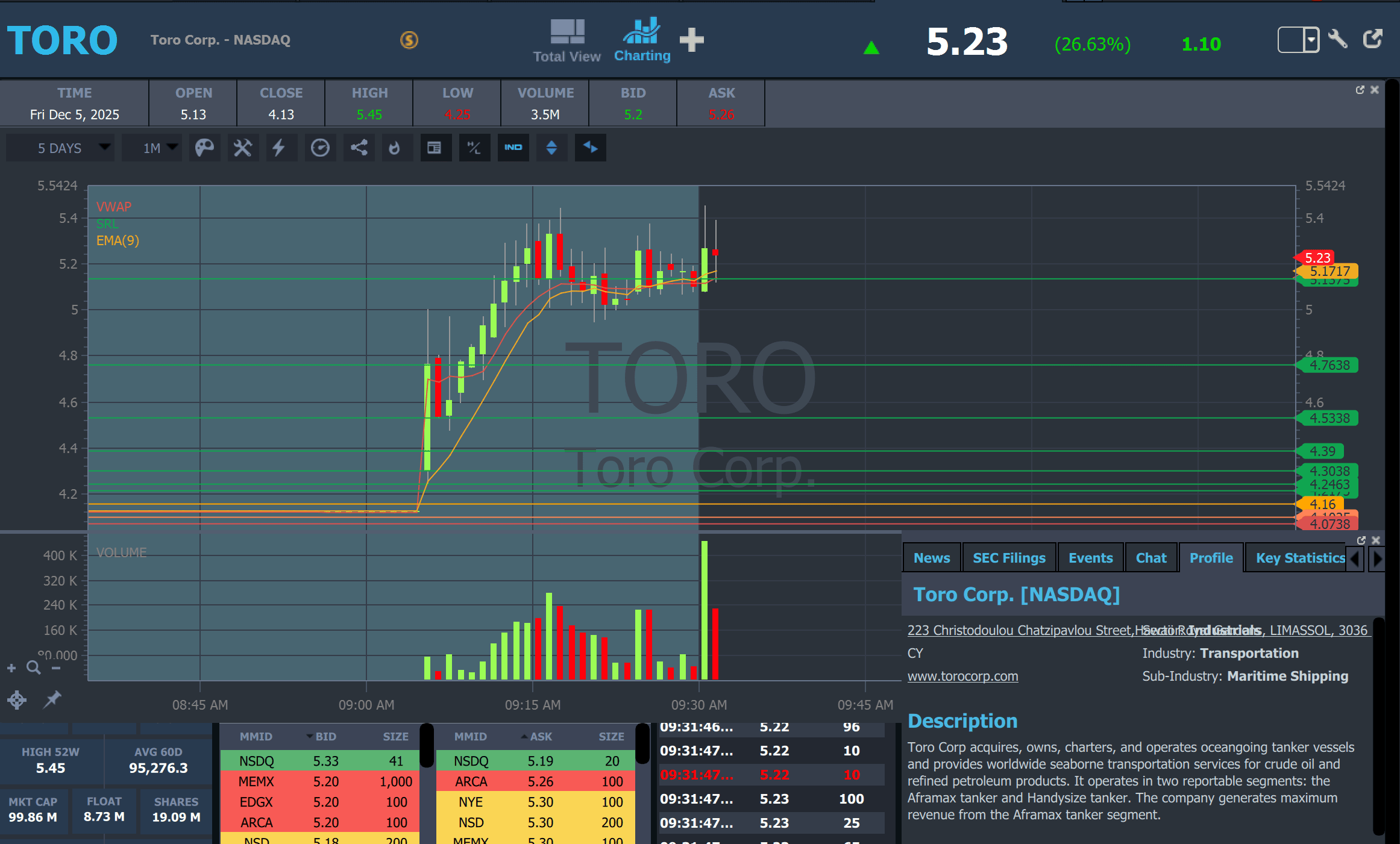Click the 5.23 red price marker

(1317, 258)
